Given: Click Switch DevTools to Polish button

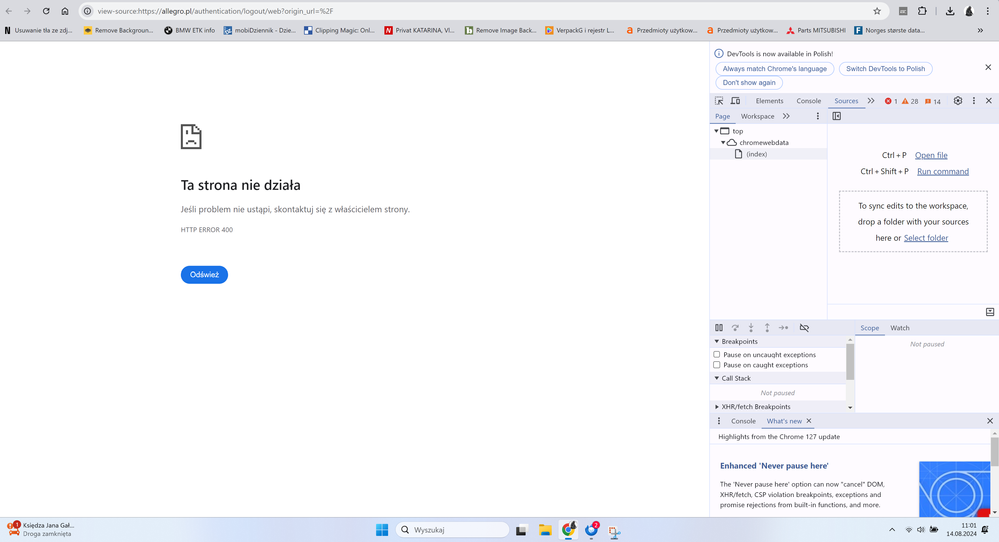Looking at the screenshot, I should (x=885, y=69).
